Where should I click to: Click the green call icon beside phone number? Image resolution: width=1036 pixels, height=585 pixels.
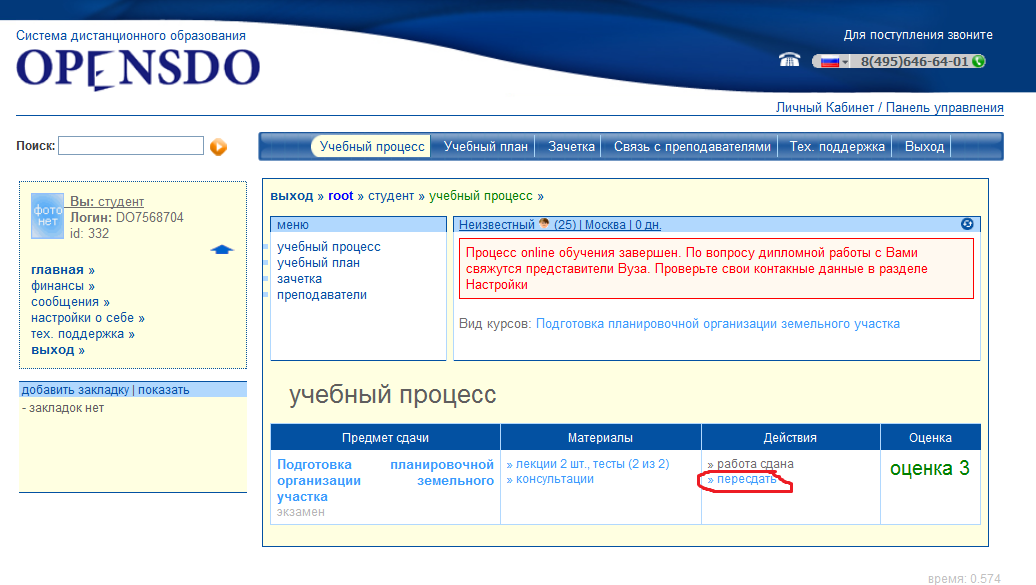click(978, 61)
